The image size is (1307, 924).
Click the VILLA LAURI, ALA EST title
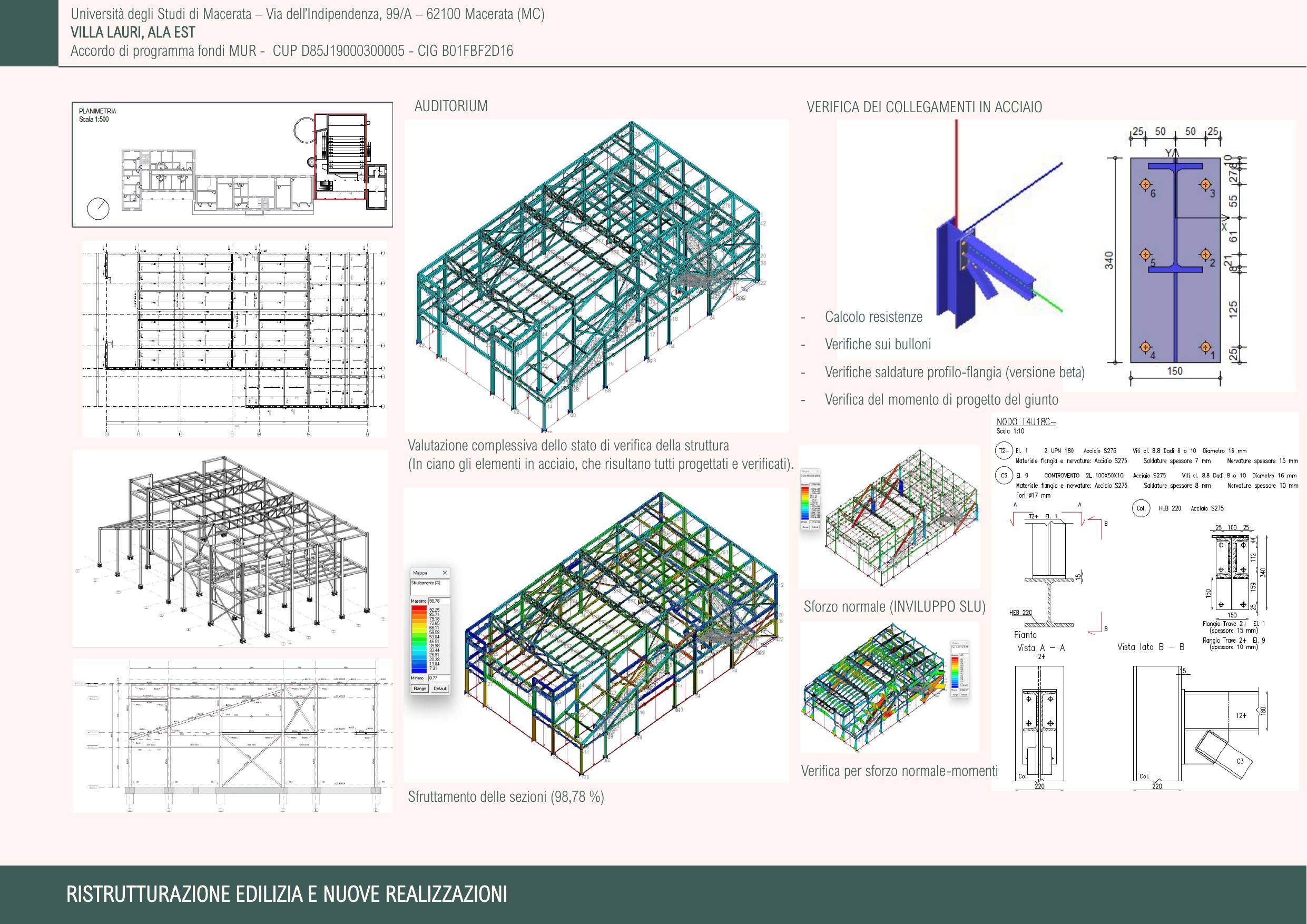point(133,33)
